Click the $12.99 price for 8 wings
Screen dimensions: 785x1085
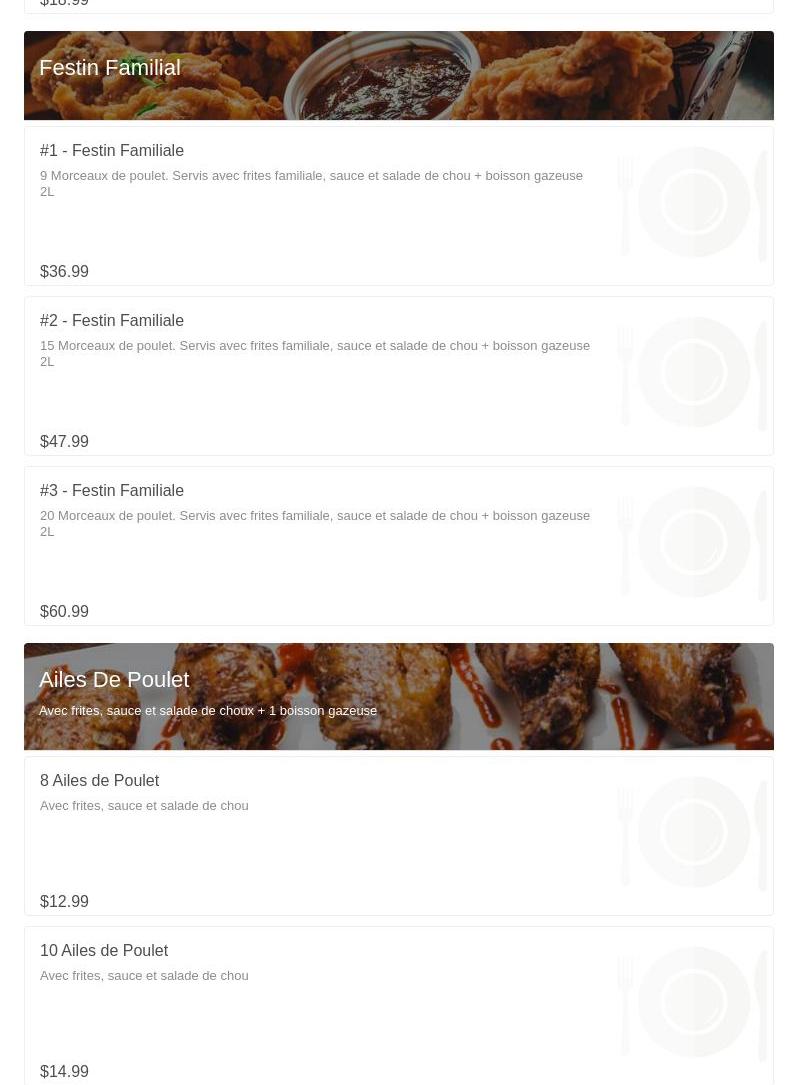click(x=64, y=902)
